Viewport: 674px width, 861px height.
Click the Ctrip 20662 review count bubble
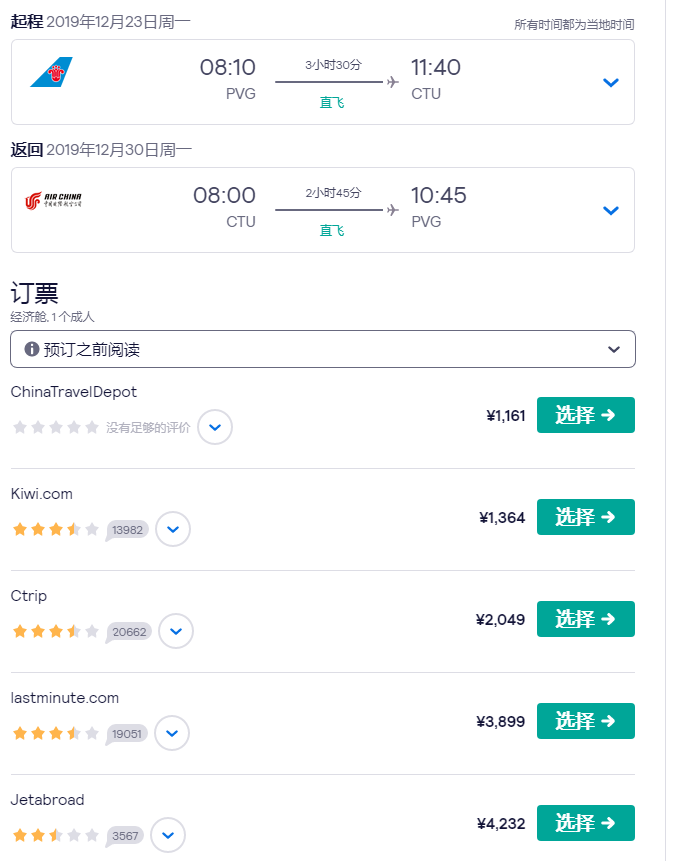[129, 631]
